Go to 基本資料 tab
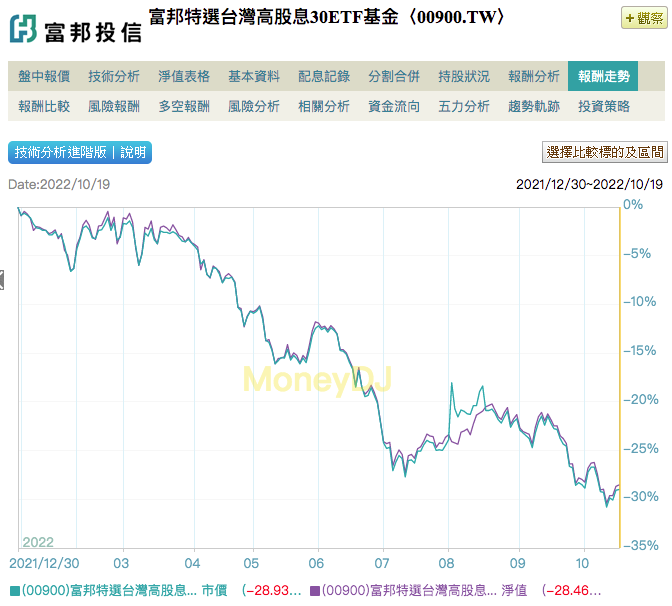This screenshot has width=672, height=606. pos(254,76)
